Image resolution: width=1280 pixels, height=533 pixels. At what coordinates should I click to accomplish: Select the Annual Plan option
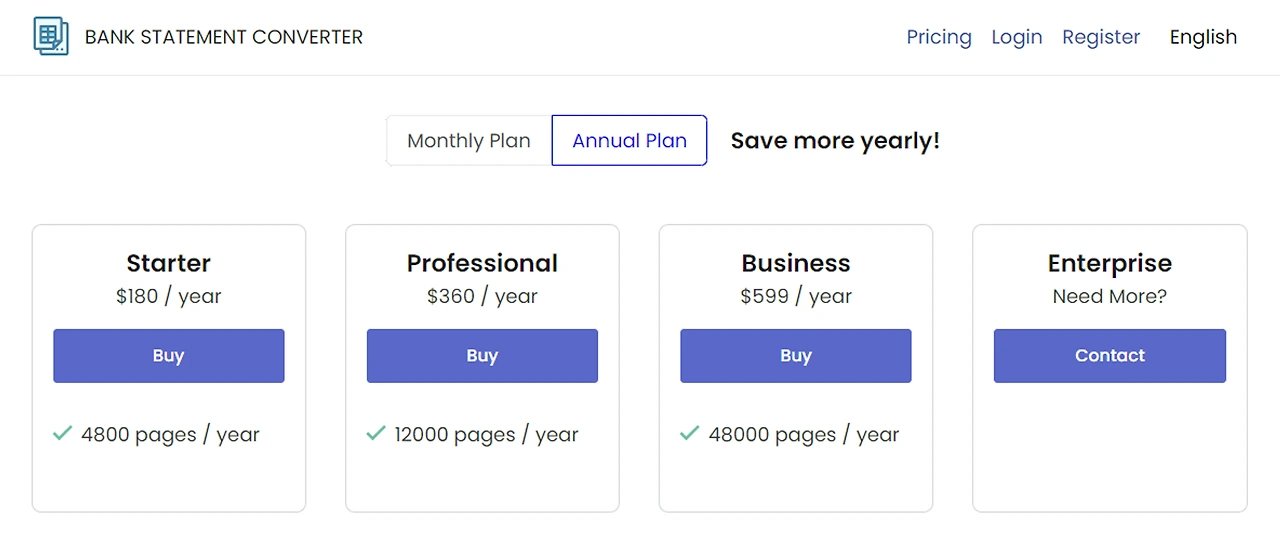coord(629,141)
